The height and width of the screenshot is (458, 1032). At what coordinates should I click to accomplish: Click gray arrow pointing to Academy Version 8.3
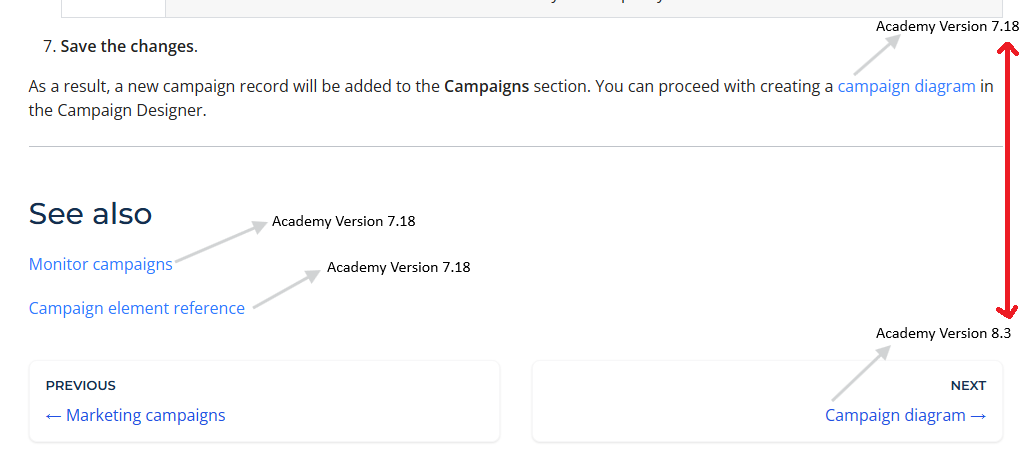[x=860, y=372]
